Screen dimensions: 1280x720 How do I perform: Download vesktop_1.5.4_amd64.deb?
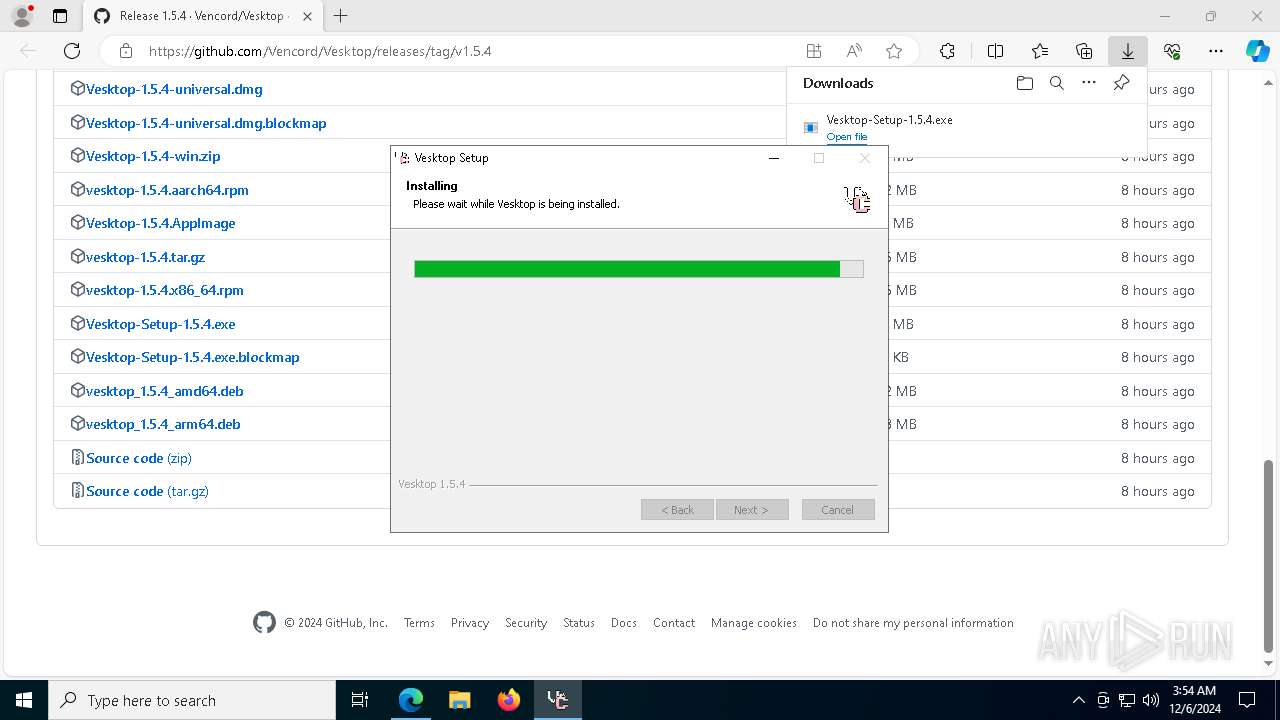tap(165, 391)
